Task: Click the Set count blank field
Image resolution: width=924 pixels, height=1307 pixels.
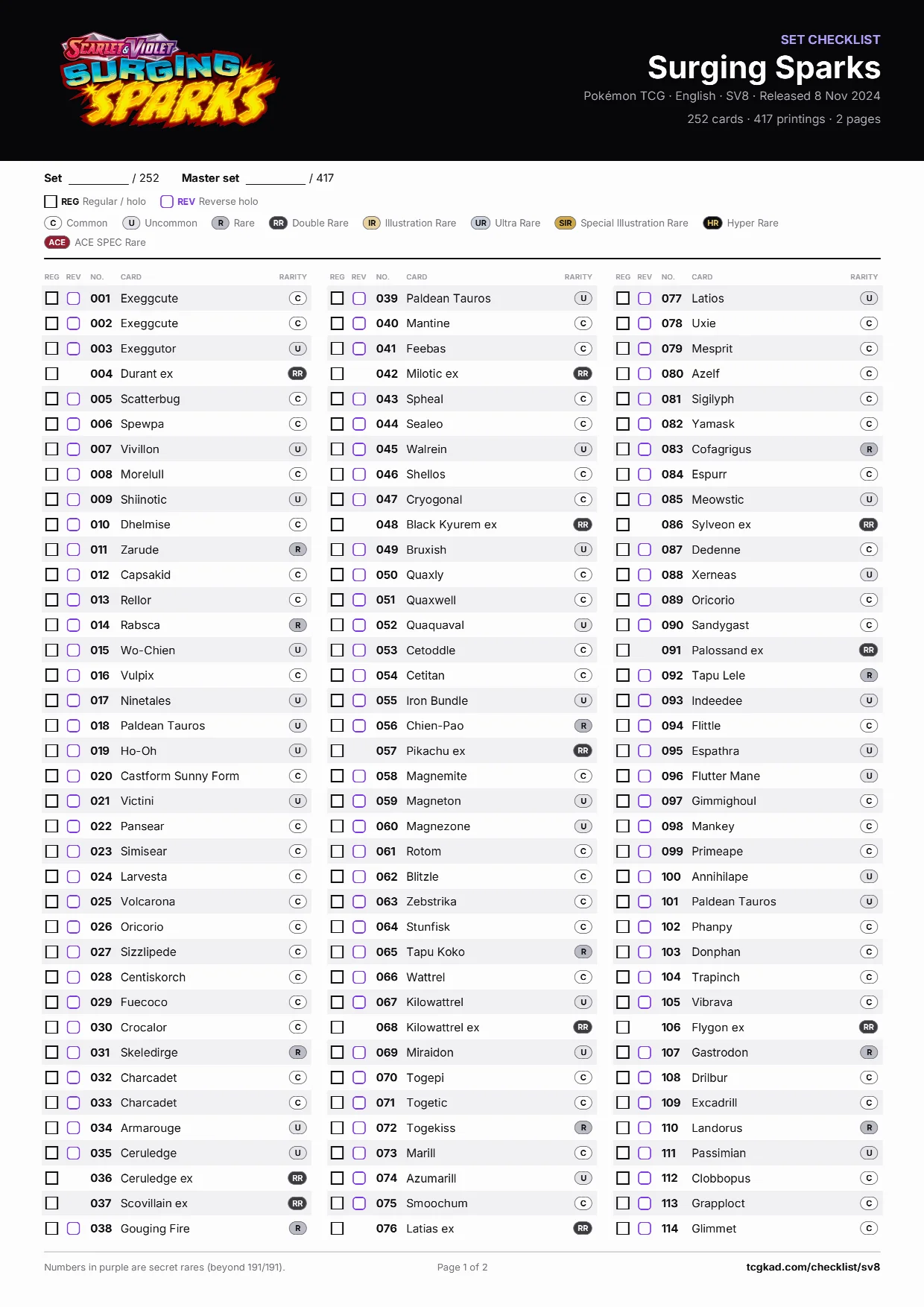Action: click(x=98, y=178)
